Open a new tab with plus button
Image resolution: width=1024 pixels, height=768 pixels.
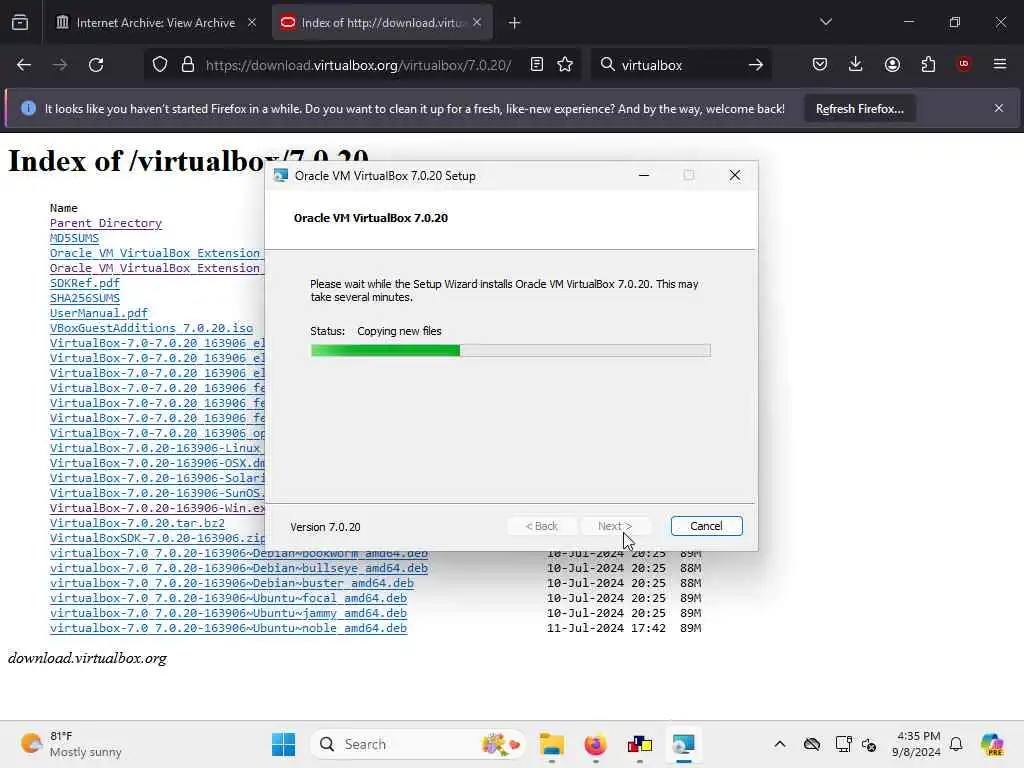click(x=515, y=23)
